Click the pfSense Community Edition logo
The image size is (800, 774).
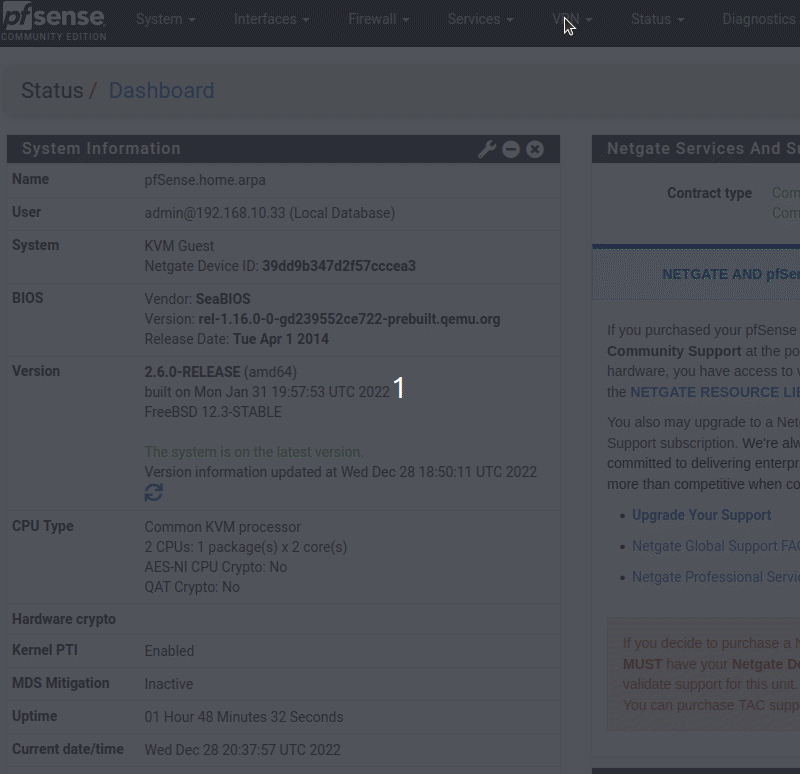click(x=55, y=22)
